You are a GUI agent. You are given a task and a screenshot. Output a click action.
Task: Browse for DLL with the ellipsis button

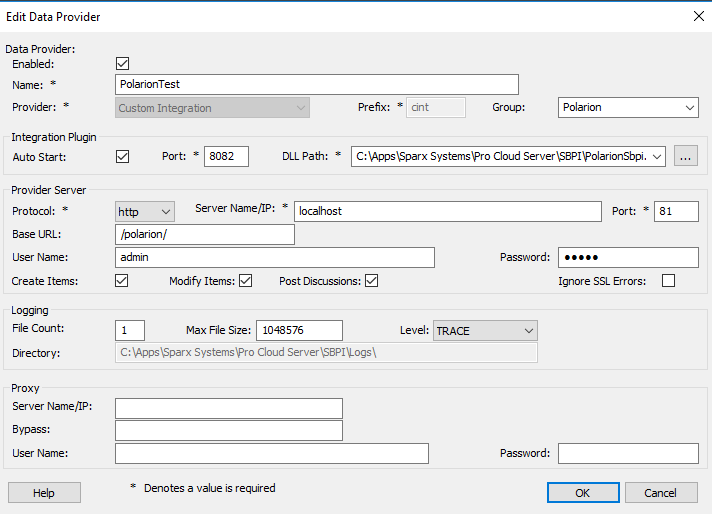tap(686, 157)
